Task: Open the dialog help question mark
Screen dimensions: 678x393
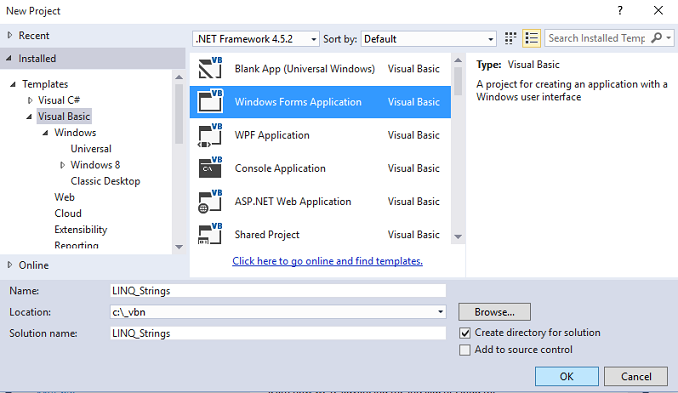Action: 620,10
